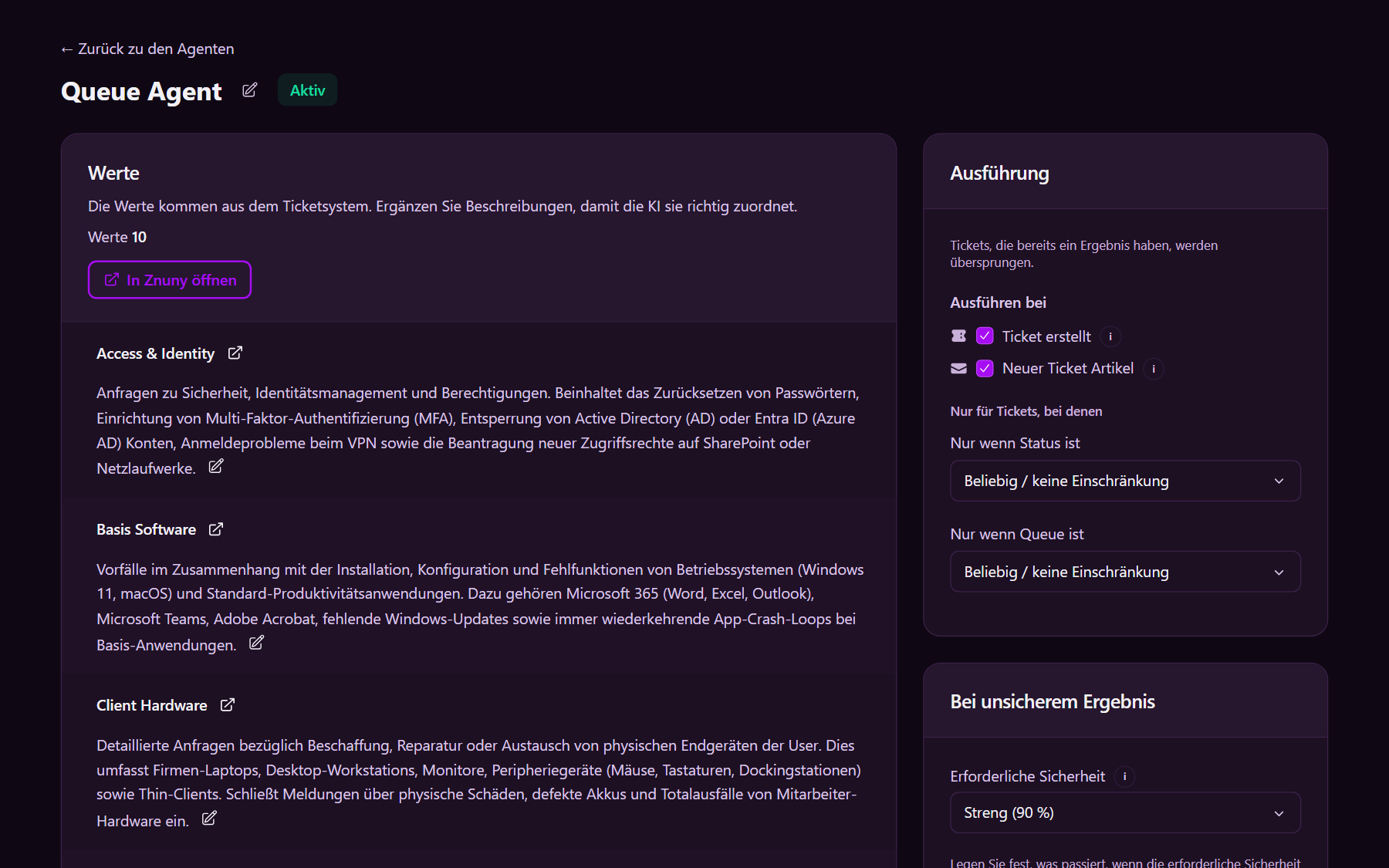Click the envelope icon beside Neuer Ticket Artikel

coord(958,368)
